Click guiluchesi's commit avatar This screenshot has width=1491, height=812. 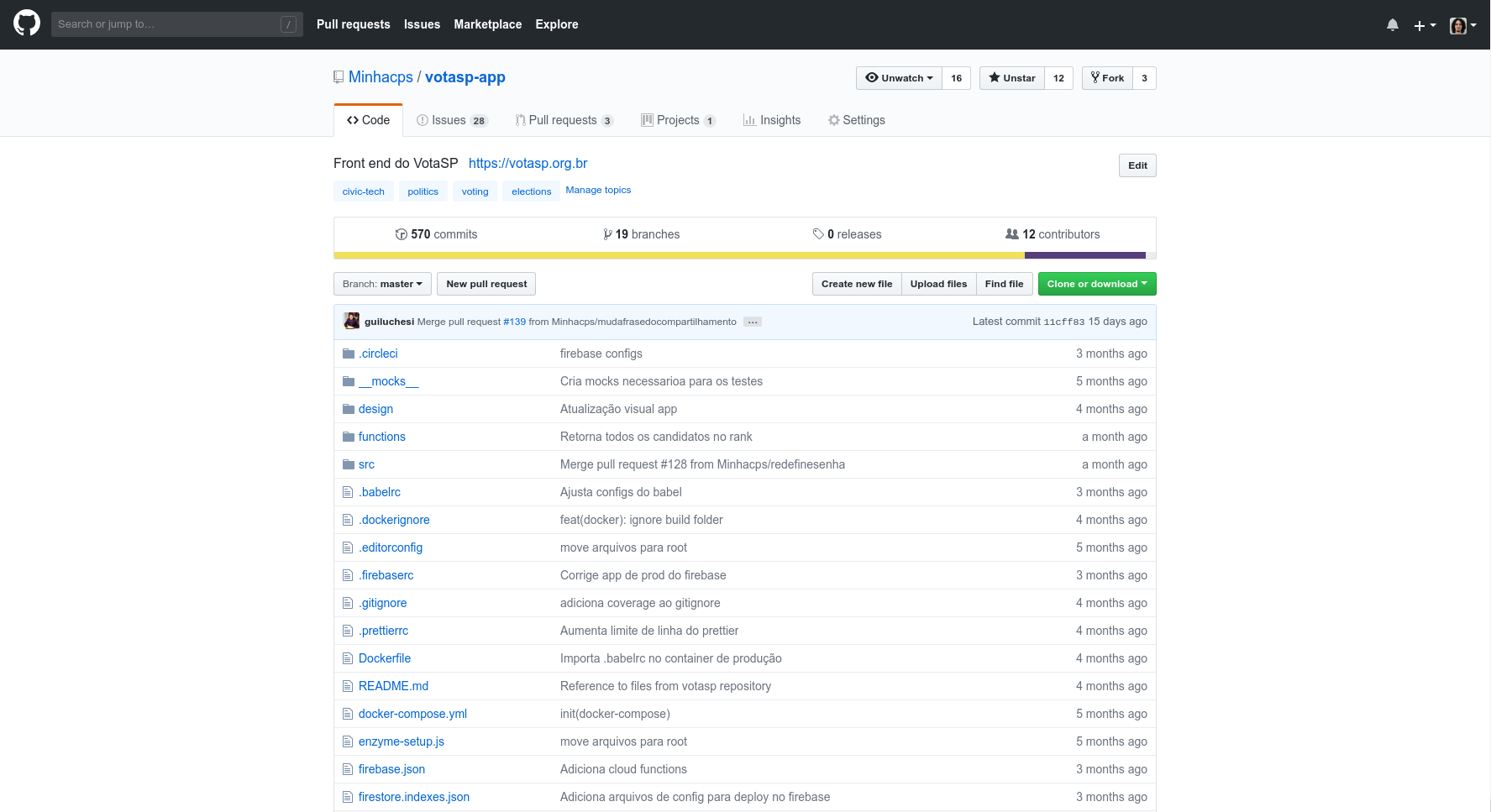click(x=352, y=321)
